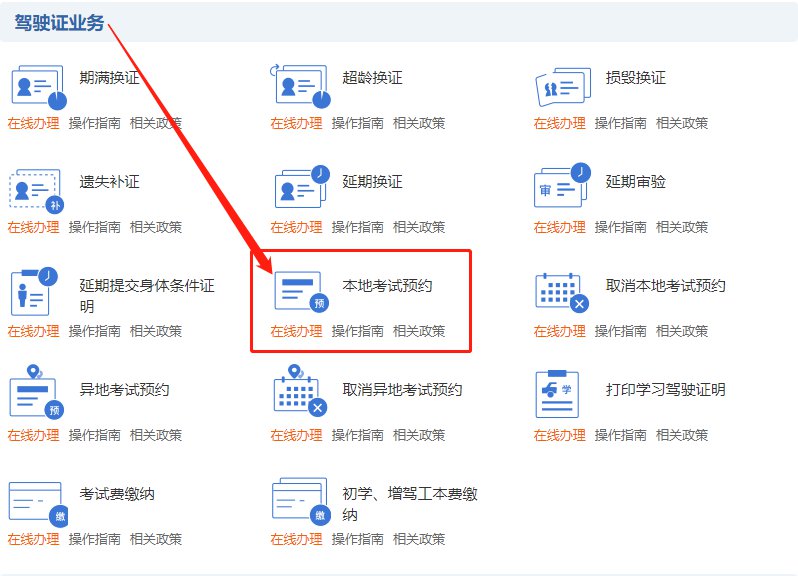Click the 超龄换证 icon
The width and height of the screenshot is (798, 576).
[300, 86]
